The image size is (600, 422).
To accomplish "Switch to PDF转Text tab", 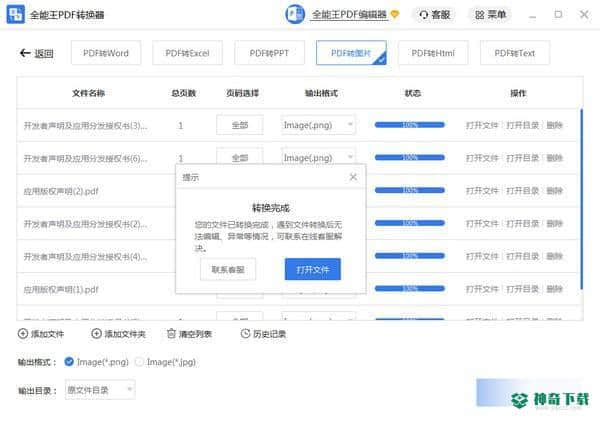I will coord(515,53).
